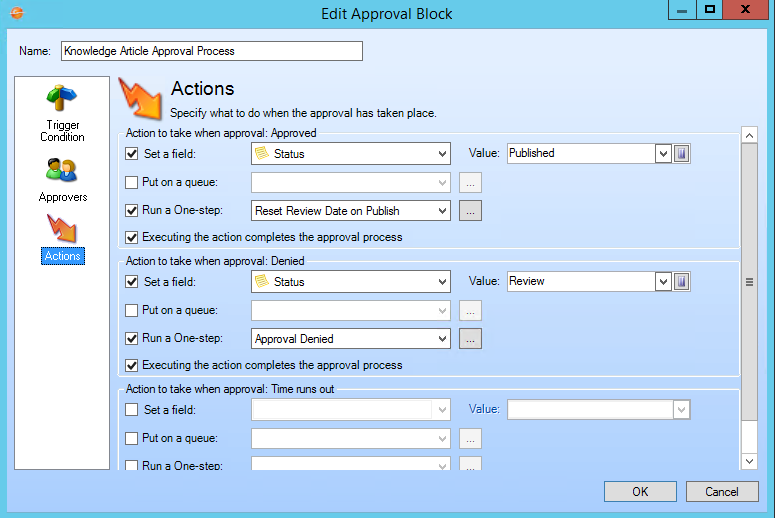
Task: Enable Put on a queue under Denied
Action: 132,311
